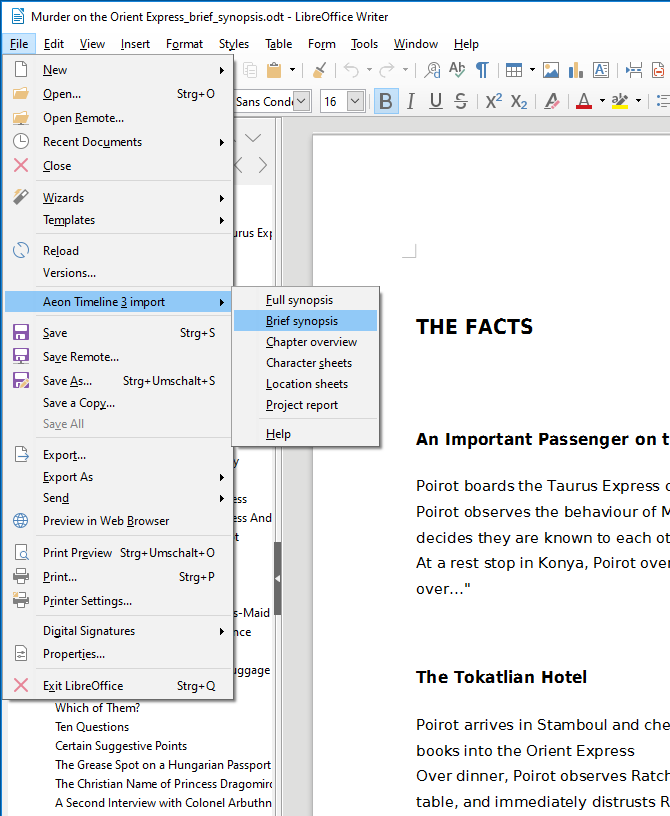Click the Paste clipboard icon
The width and height of the screenshot is (670, 816).
point(274,70)
